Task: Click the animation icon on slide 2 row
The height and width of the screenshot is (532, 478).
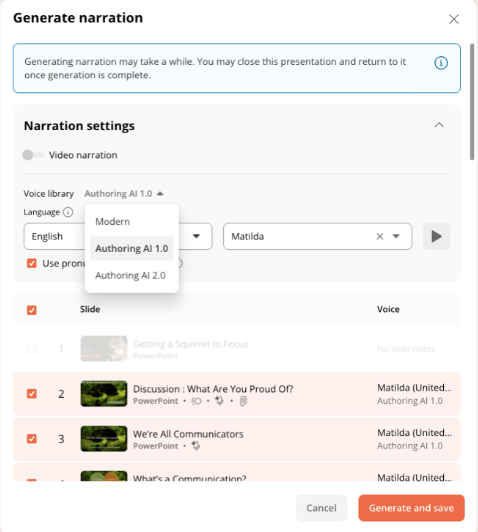Action: (196, 401)
